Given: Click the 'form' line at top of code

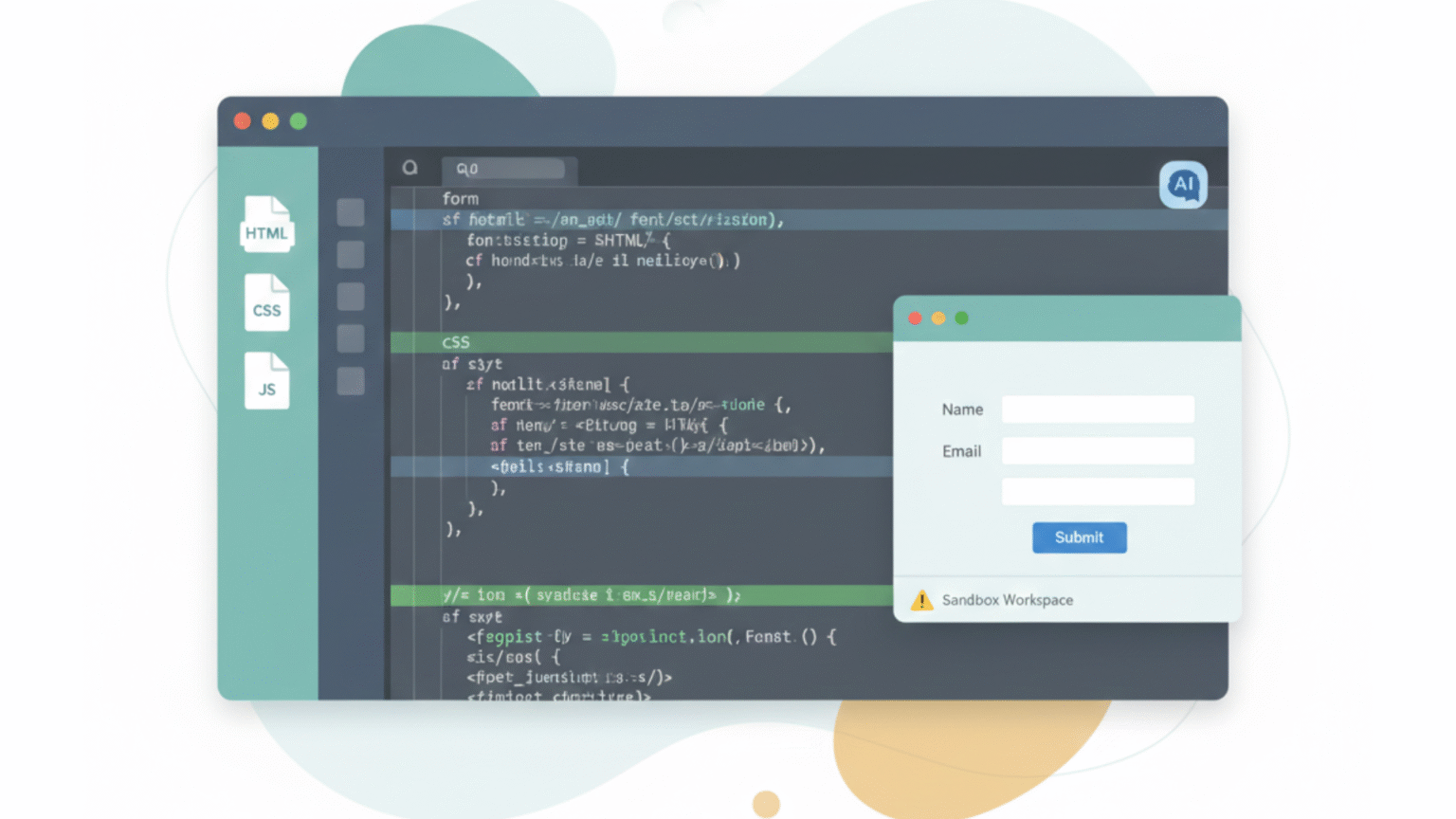Looking at the screenshot, I should click(x=460, y=198).
